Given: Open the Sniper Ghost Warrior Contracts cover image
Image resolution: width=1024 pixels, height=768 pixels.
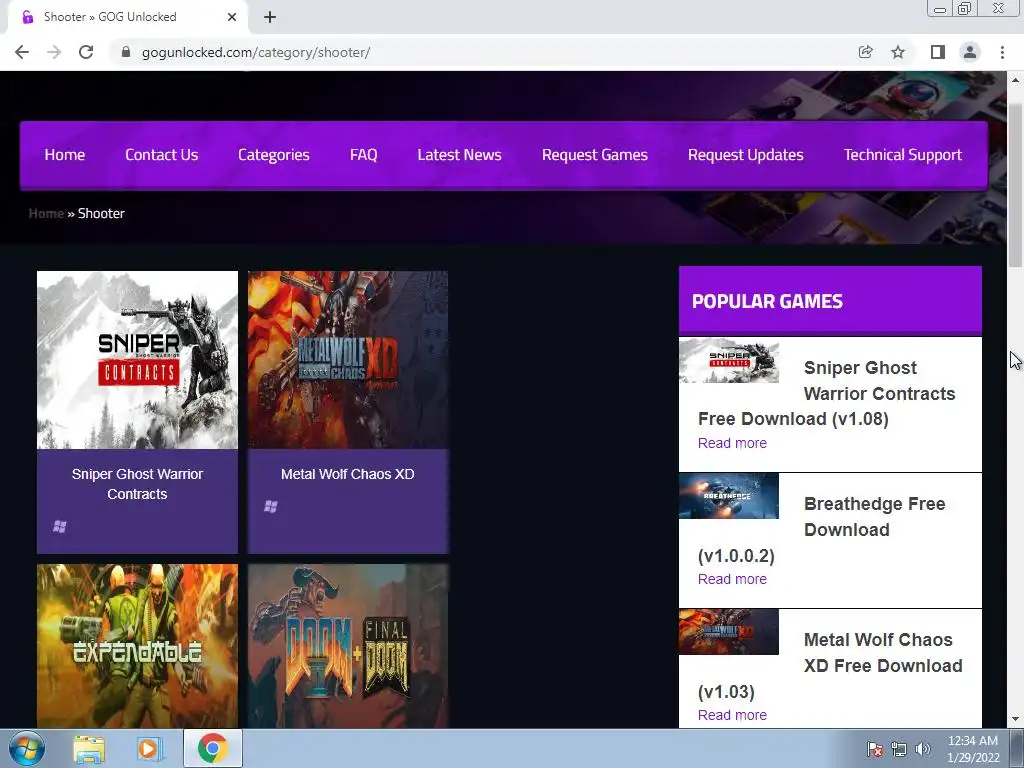Looking at the screenshot, I should point(137,360).
